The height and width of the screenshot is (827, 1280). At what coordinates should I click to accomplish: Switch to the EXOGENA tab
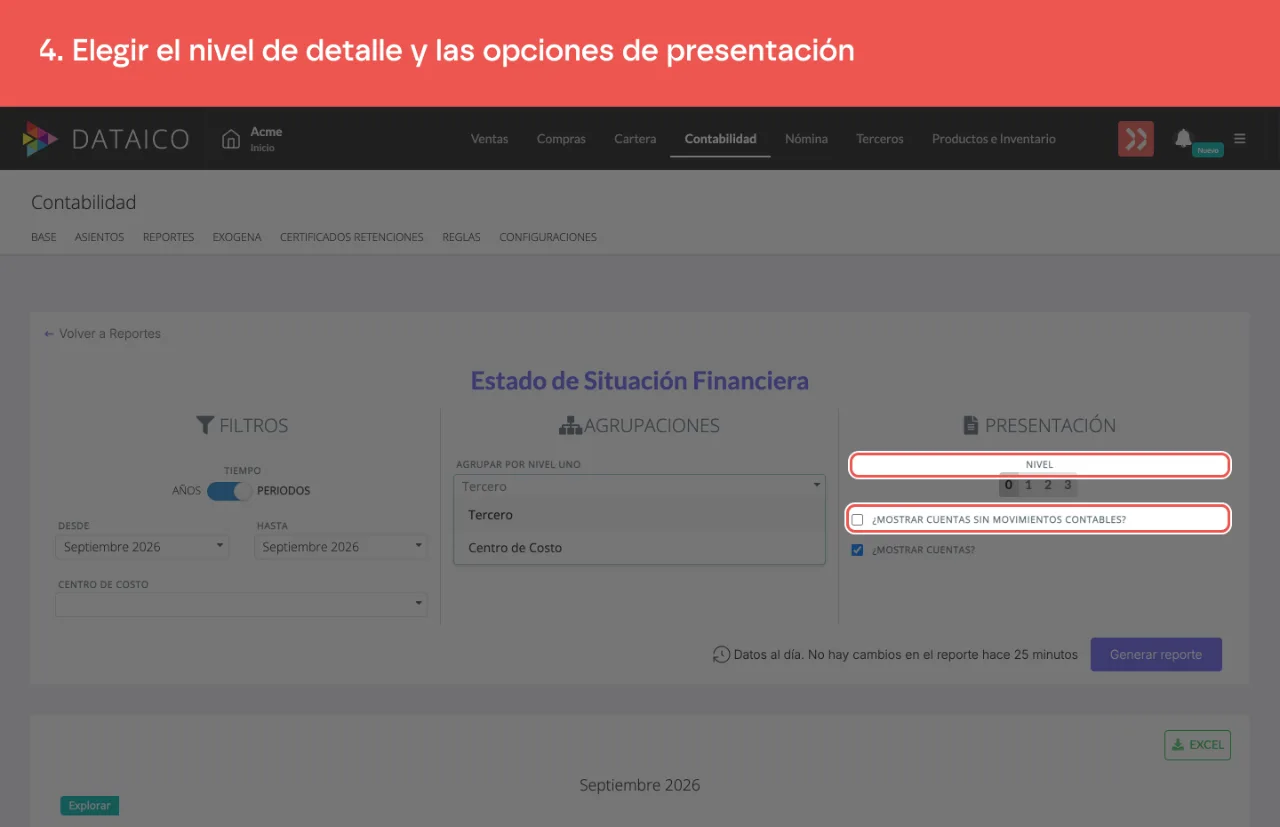(237, 238)
